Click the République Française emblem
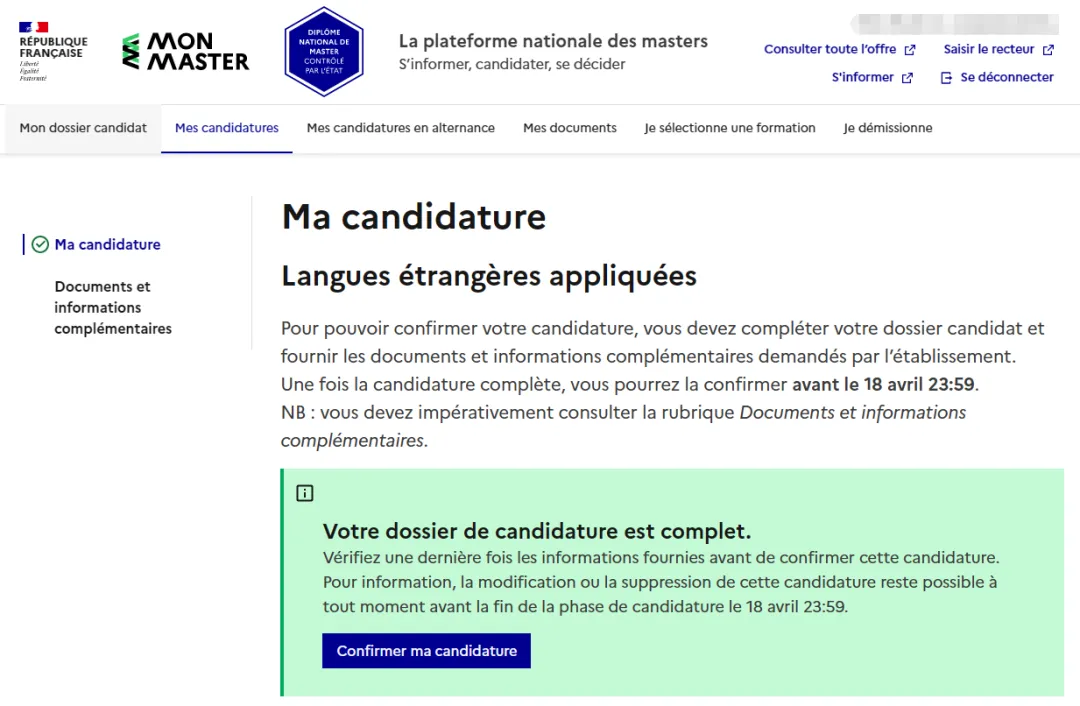Viewport: 1080px width, 706px height. (52, 50)
